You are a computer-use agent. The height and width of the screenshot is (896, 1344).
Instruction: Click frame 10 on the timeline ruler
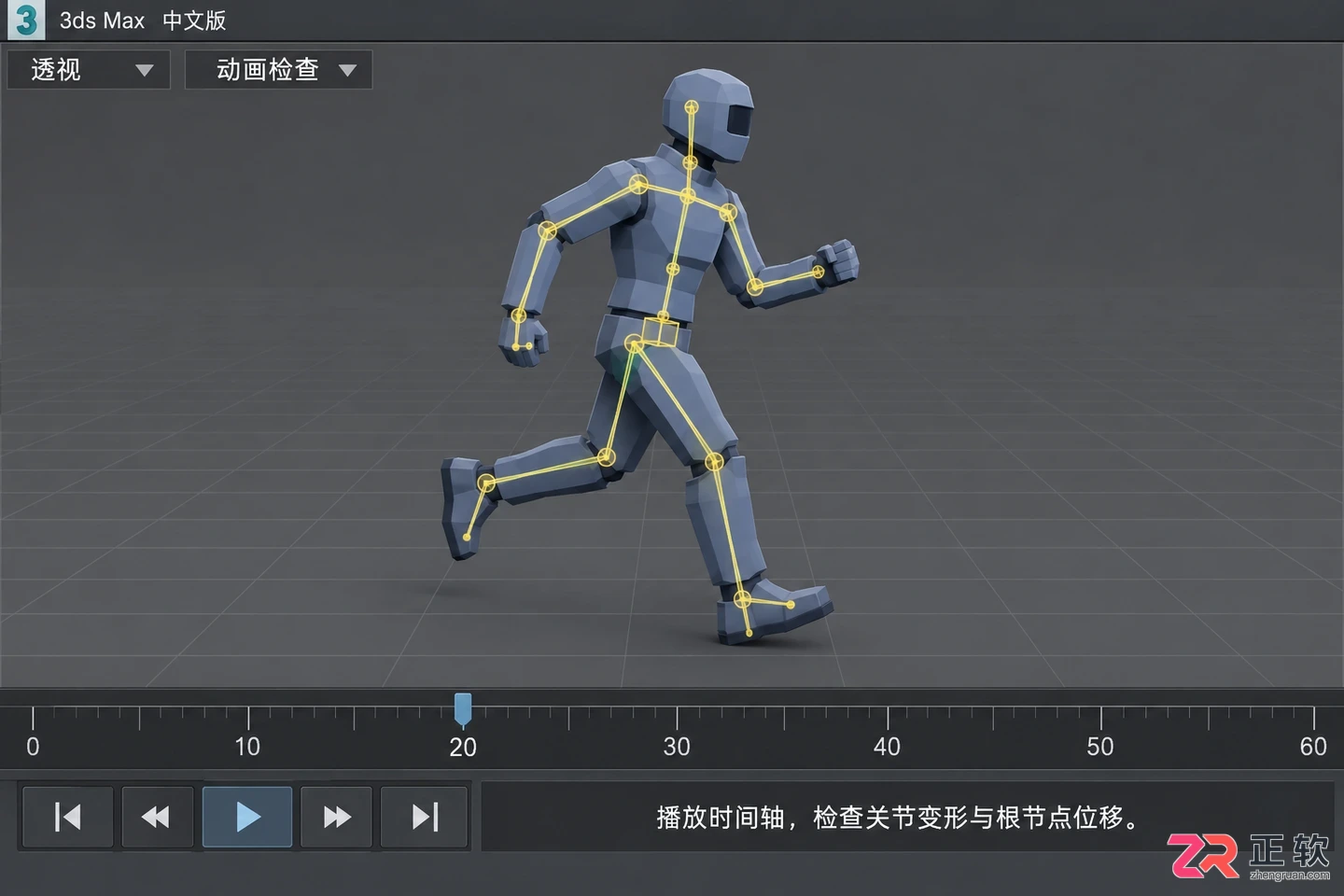pos(247,747)
